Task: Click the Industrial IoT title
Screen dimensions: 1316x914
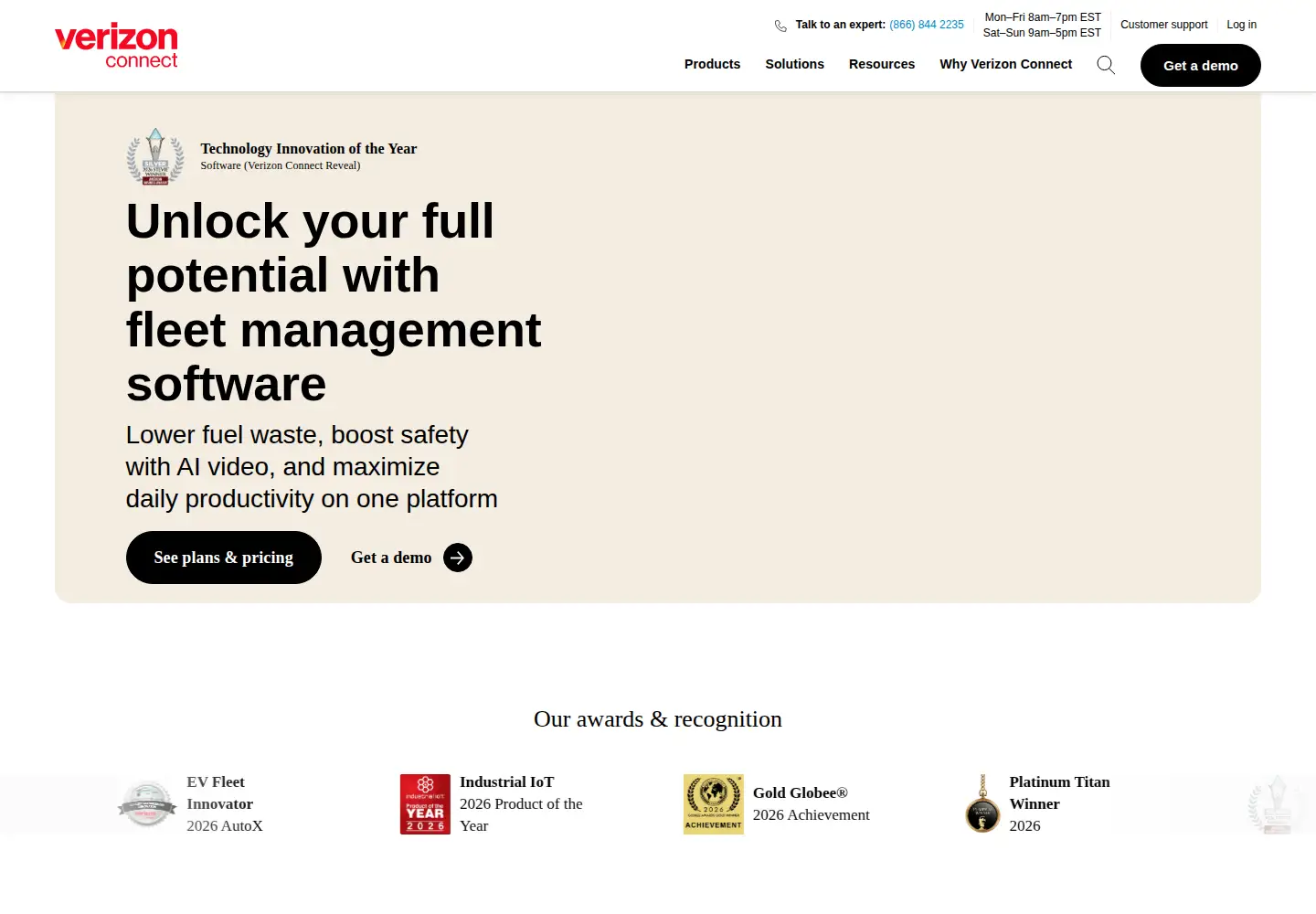Action: click(507, 782)
